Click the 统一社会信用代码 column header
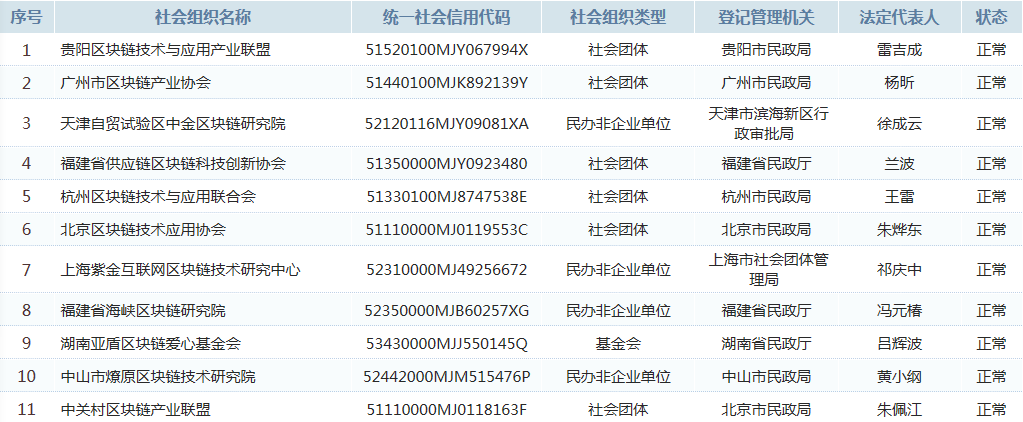1023x422 pixels. [446, 18]
